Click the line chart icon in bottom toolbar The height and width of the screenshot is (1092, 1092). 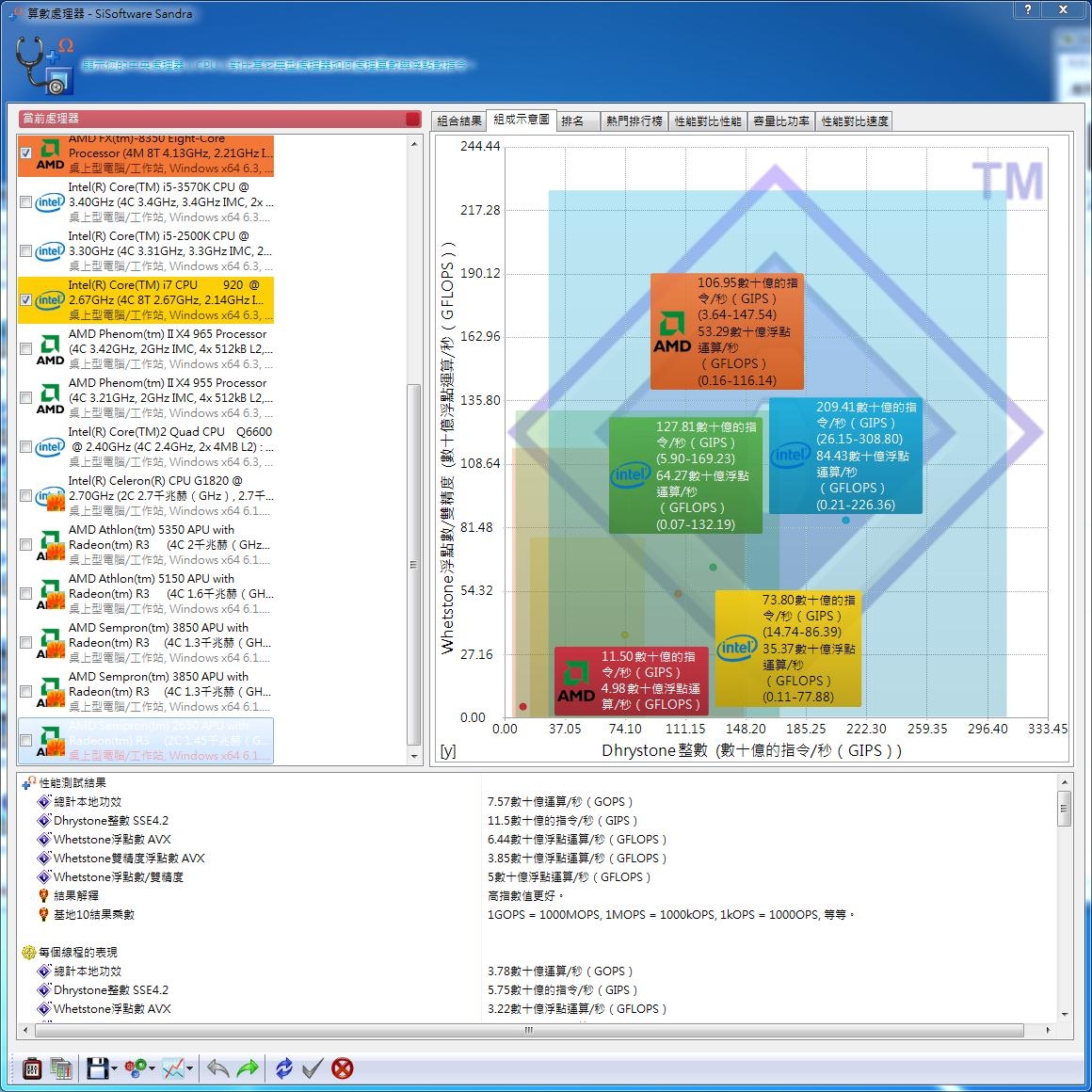(173, 1068)
